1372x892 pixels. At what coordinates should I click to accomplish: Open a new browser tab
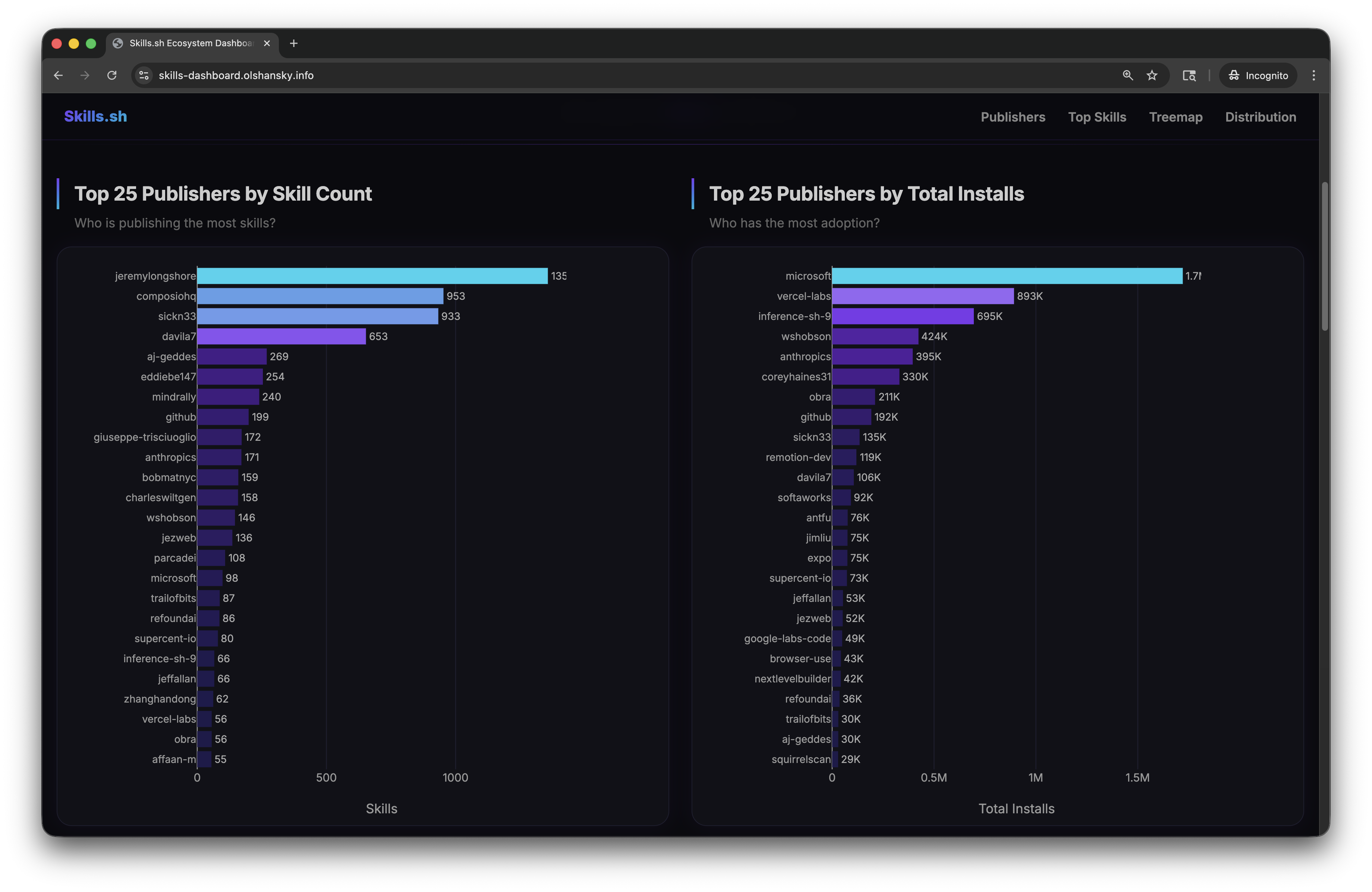point(294,43)
